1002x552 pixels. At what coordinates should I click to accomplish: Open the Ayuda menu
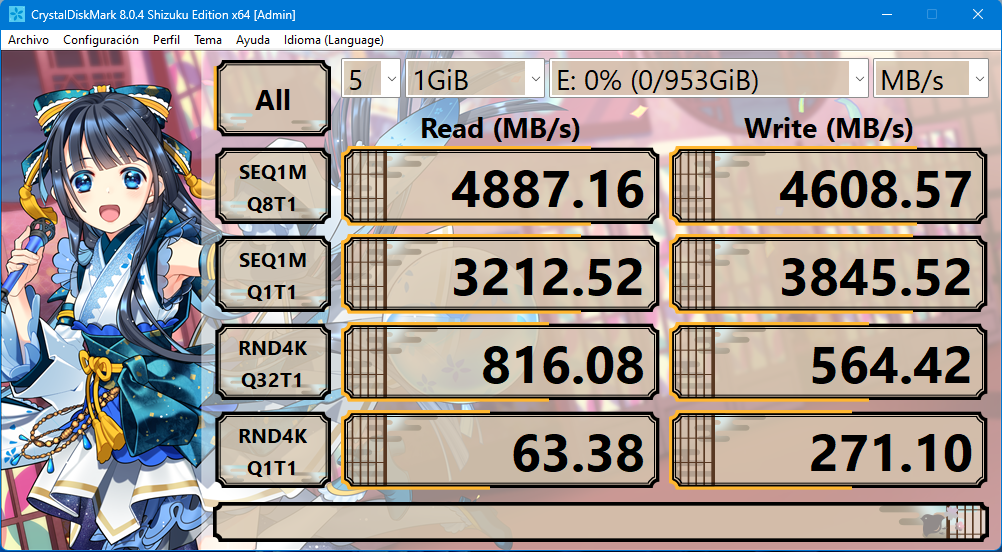click(252, 40)
